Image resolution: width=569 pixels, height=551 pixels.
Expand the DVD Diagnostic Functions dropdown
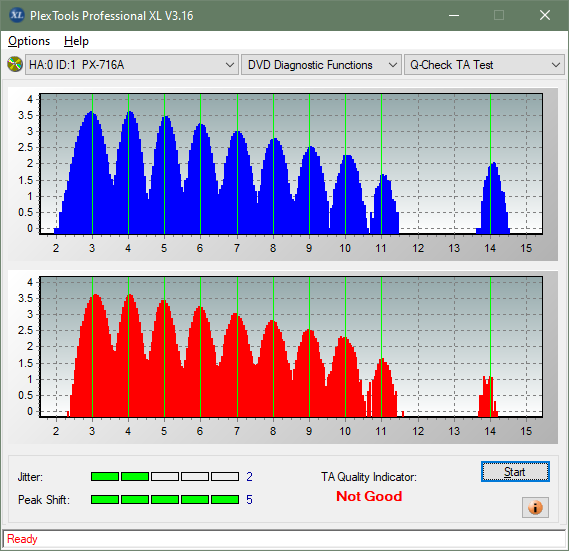pyautogui.click(x=321, y=65)
